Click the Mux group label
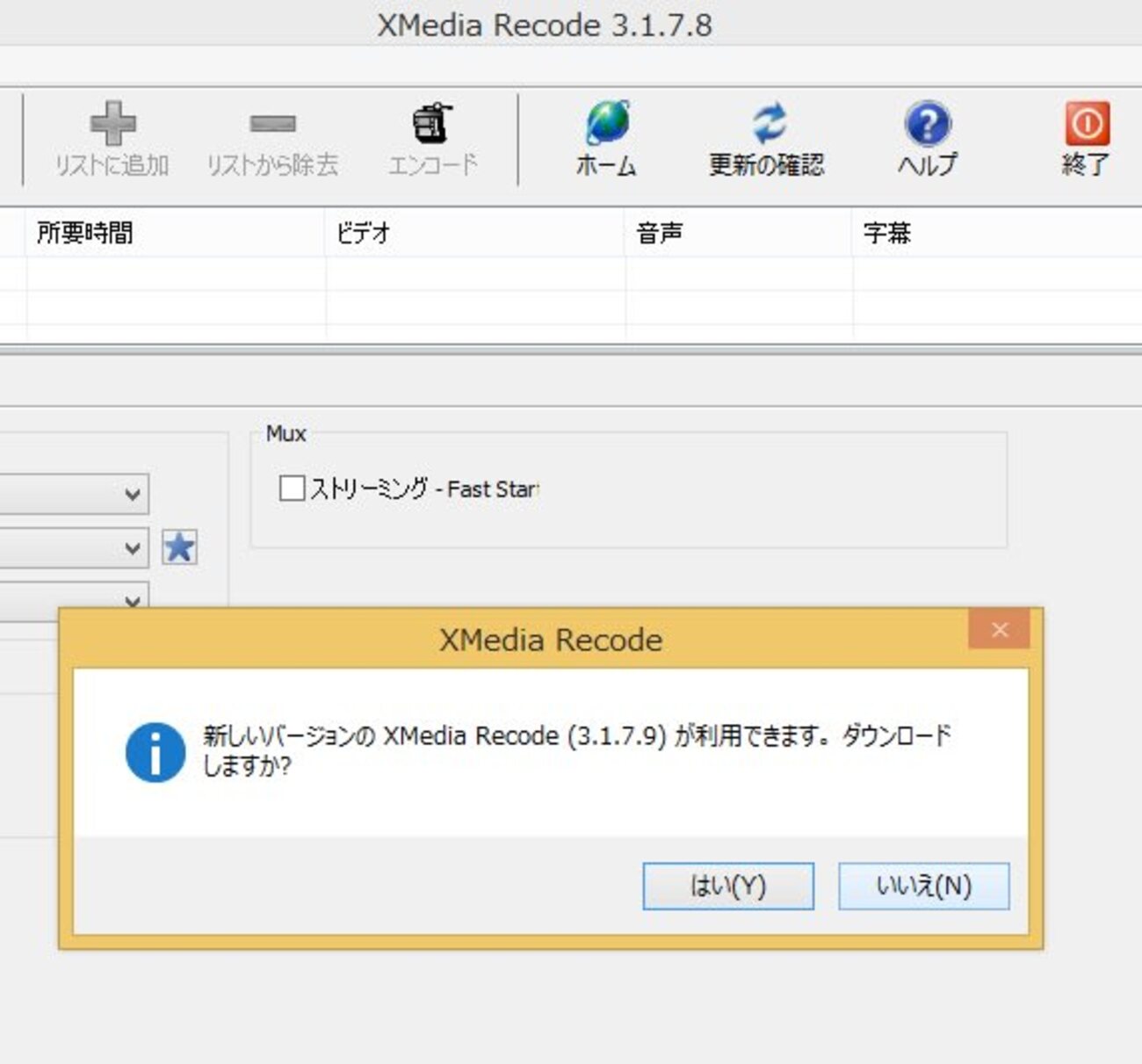 coord(286,433)
